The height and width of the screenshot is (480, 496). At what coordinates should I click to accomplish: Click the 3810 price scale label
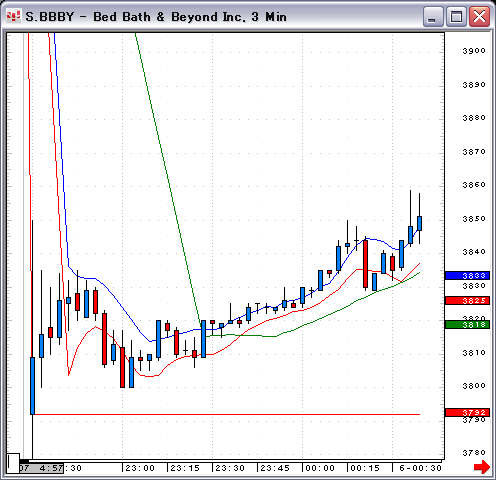point(474,353)
